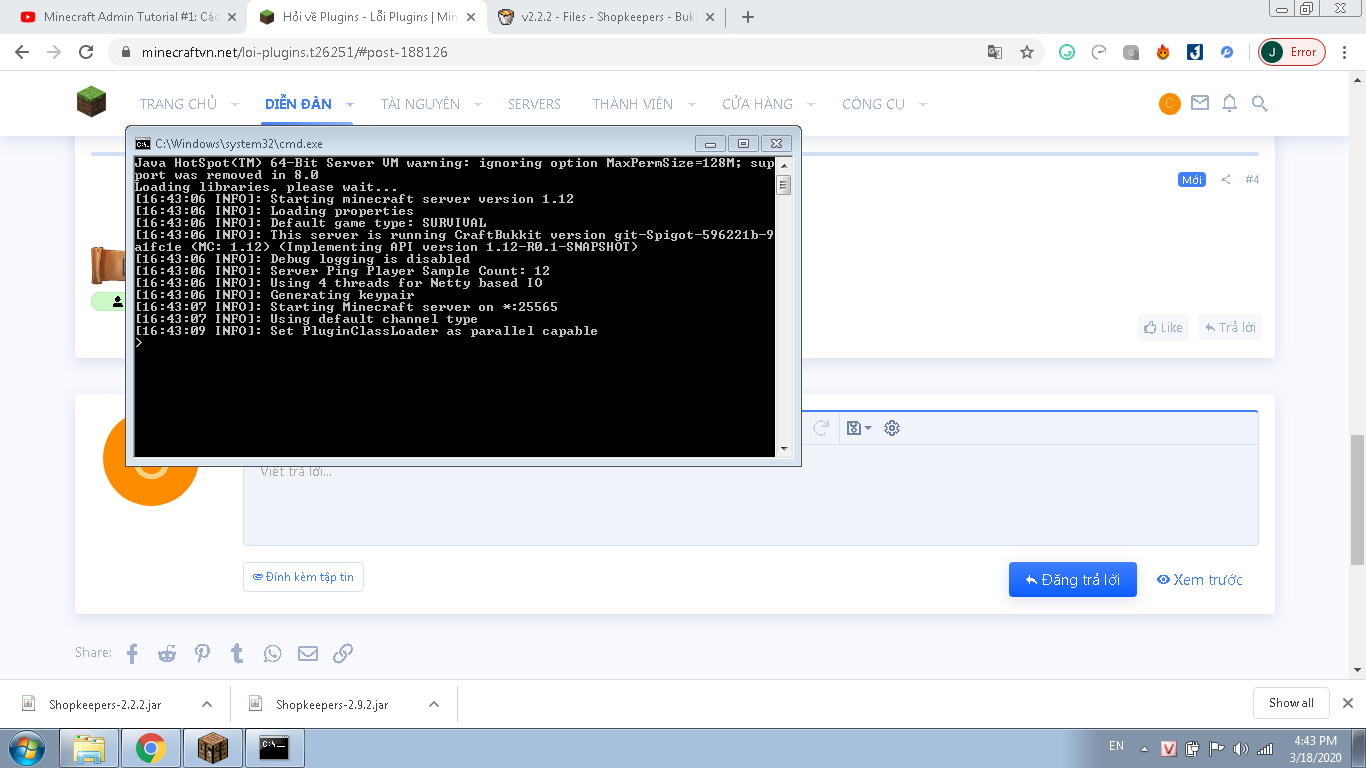Bookmark this page with the star icon

tap(1027, 52)
